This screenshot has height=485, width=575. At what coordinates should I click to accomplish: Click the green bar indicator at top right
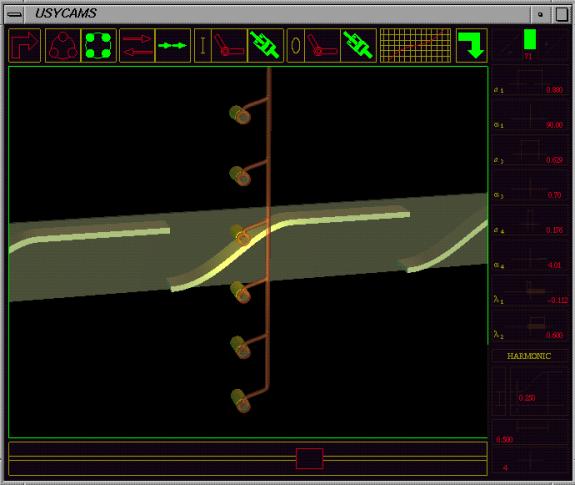coord(530,39)
